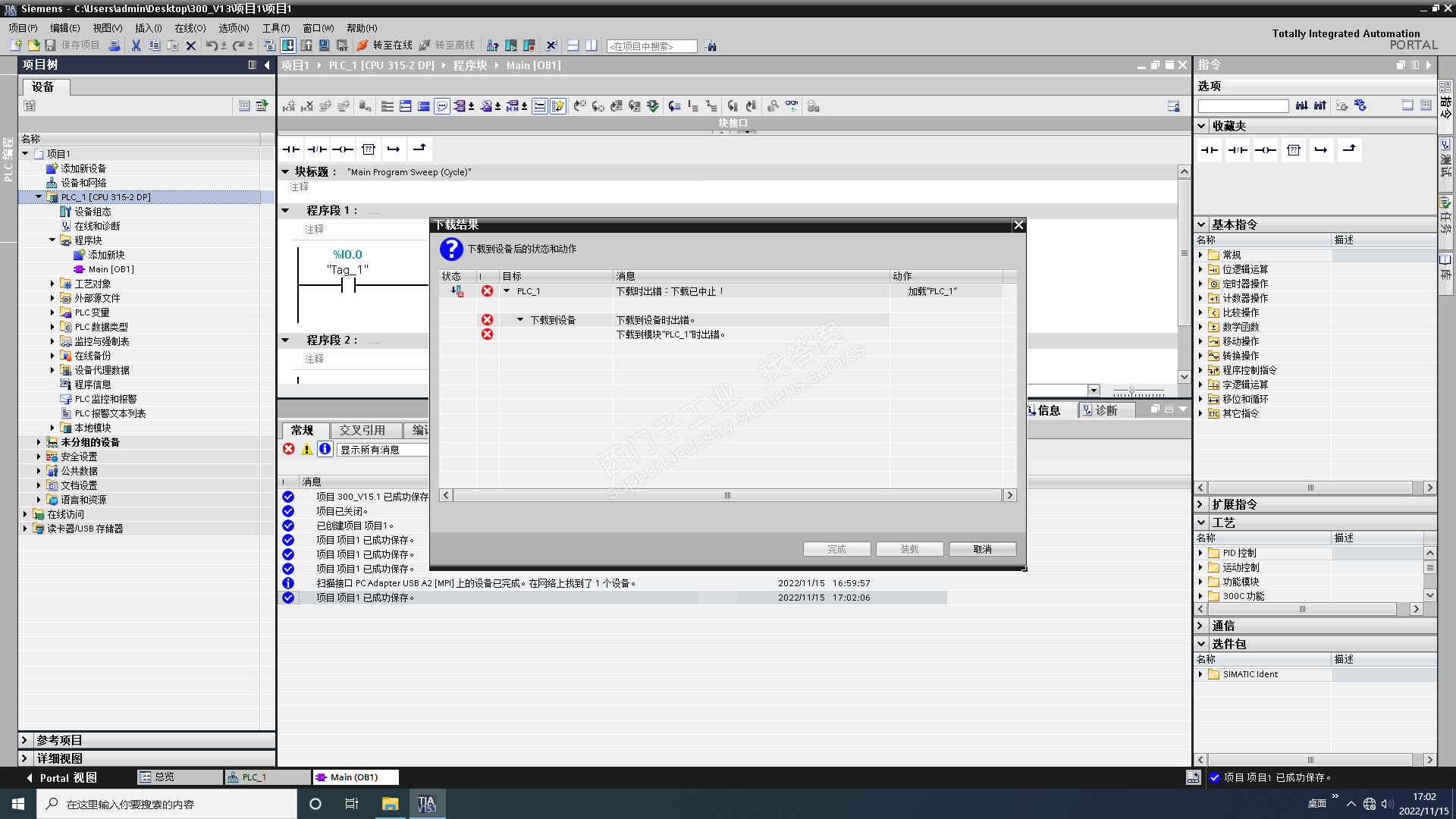Click the 取消 button in download dialog
Viewport: 1456px width, 819px height.
pos(982,549)
